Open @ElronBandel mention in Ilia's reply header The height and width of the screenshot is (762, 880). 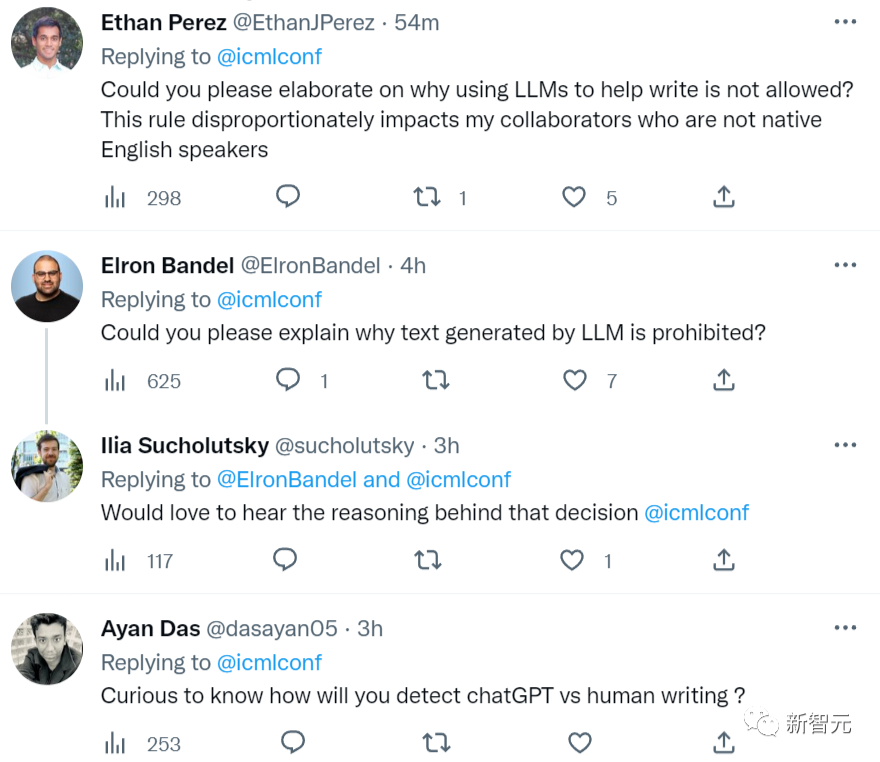coord(287,480)
